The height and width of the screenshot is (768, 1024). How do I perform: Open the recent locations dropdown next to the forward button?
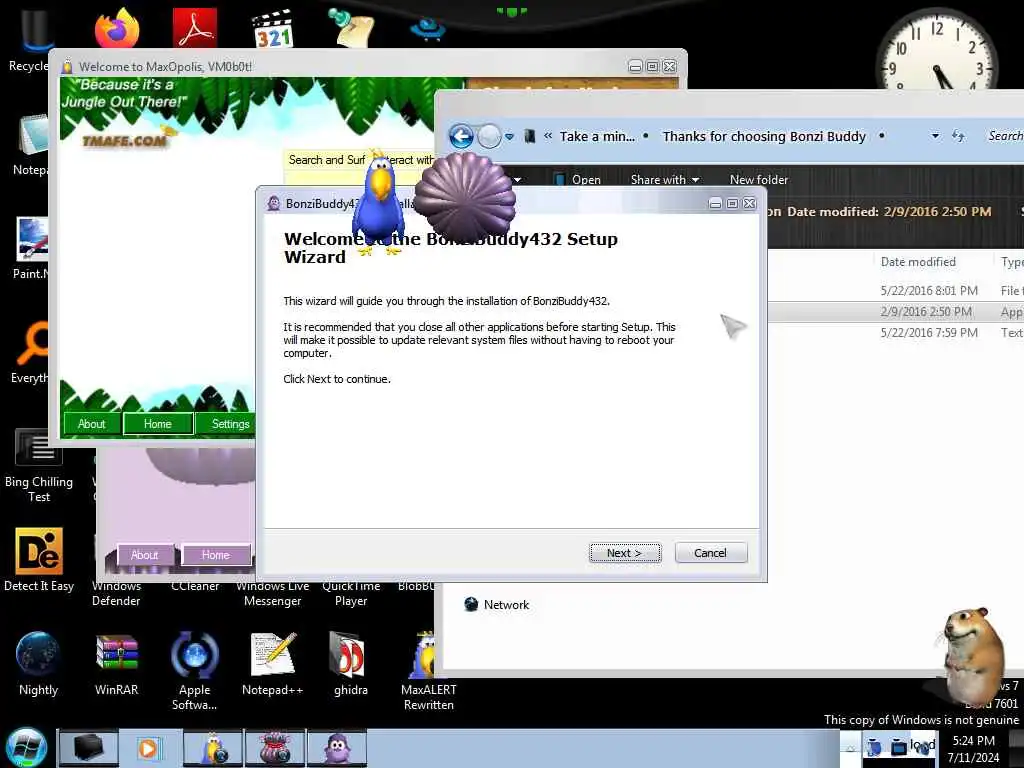(x=509, y=136)
